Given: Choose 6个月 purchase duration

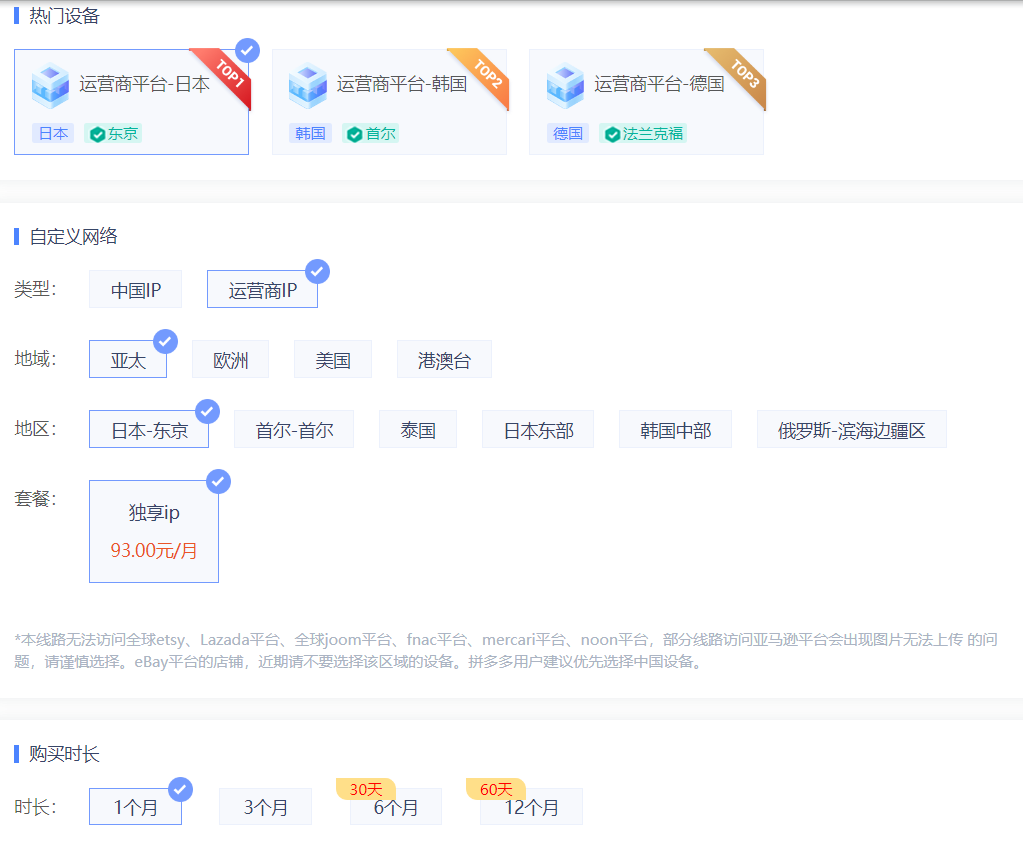Looking at the screenshot, I should 396,806.
